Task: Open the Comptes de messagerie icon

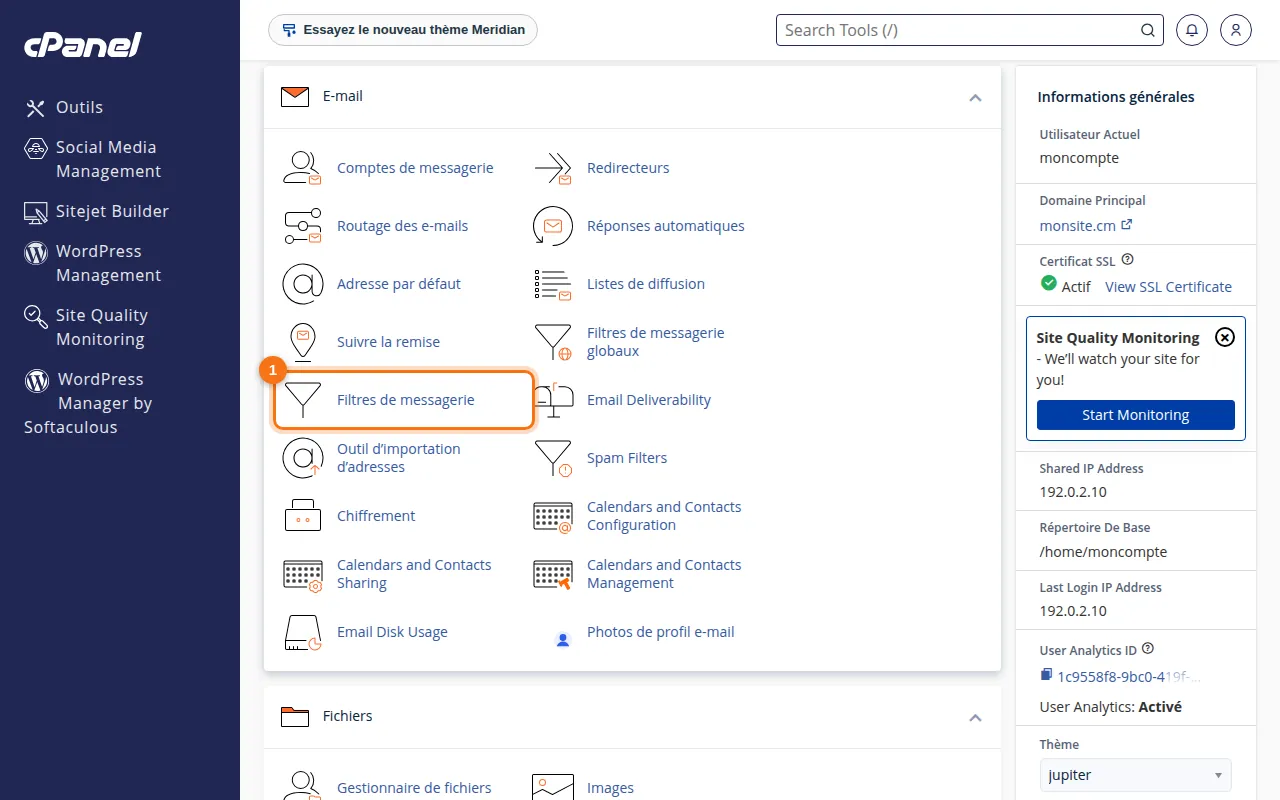Action: pos(302,168)
